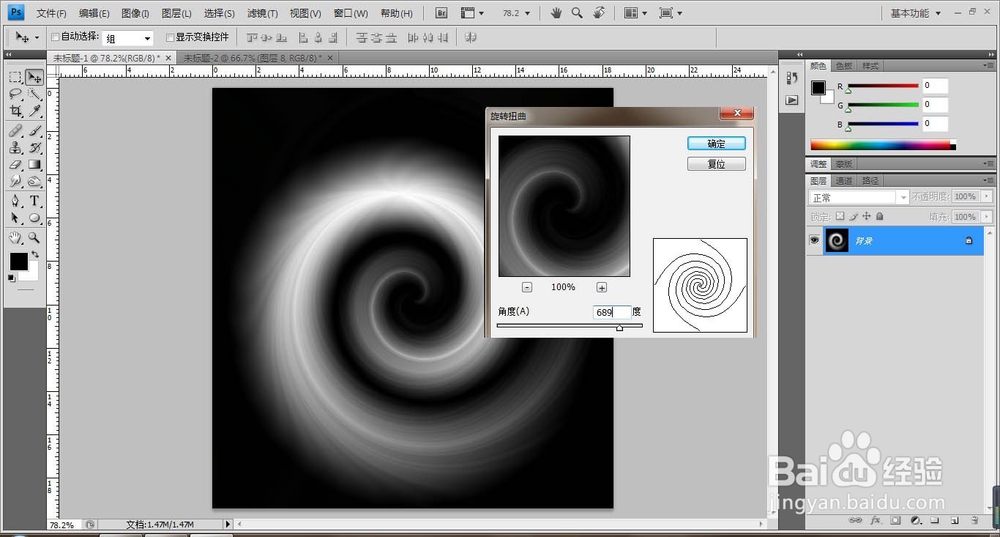Viewport: 1000px width, 537px height.
Task: Open the 正常 blend mode dropdown
Action: pos(858,198)
